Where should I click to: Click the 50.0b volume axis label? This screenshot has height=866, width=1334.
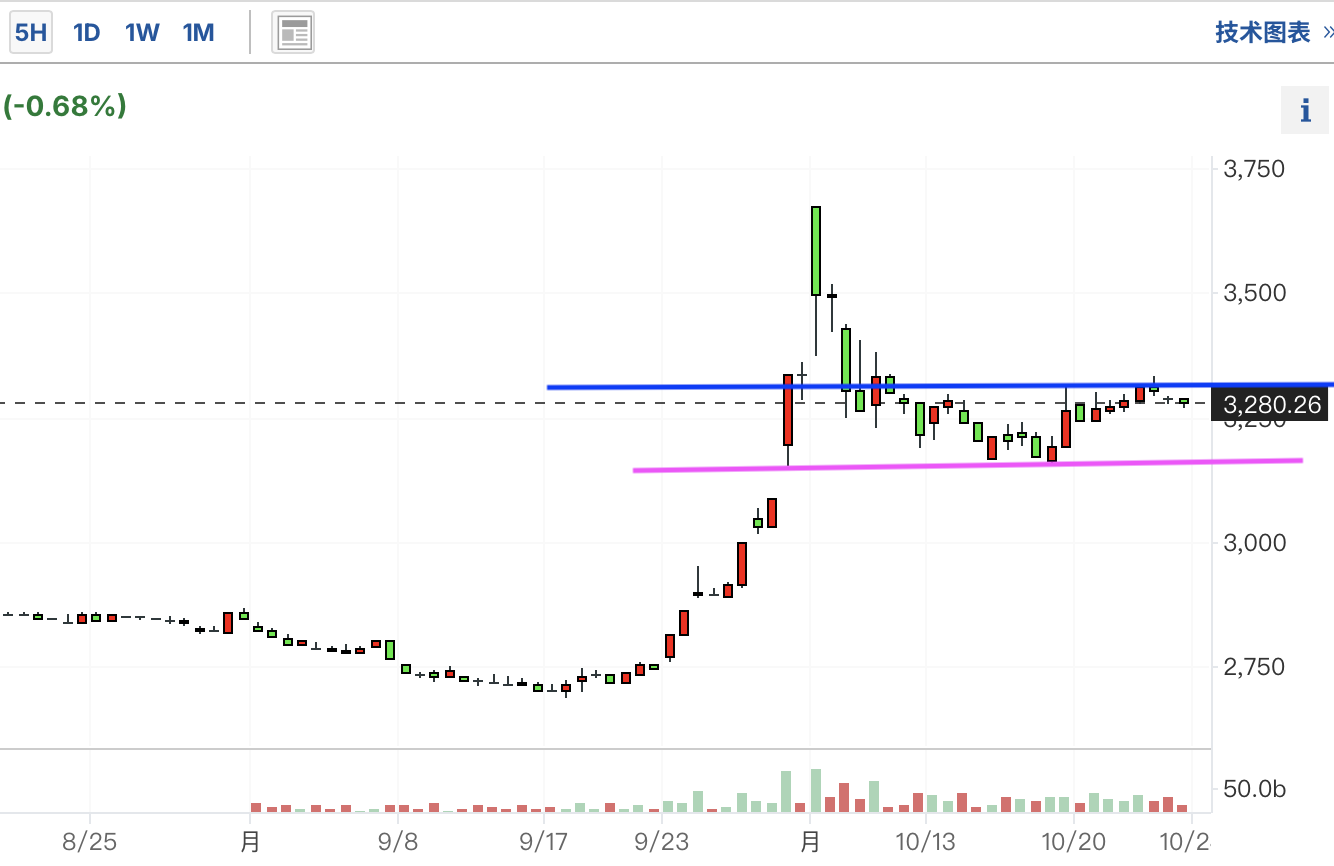tap(1254, 790)
